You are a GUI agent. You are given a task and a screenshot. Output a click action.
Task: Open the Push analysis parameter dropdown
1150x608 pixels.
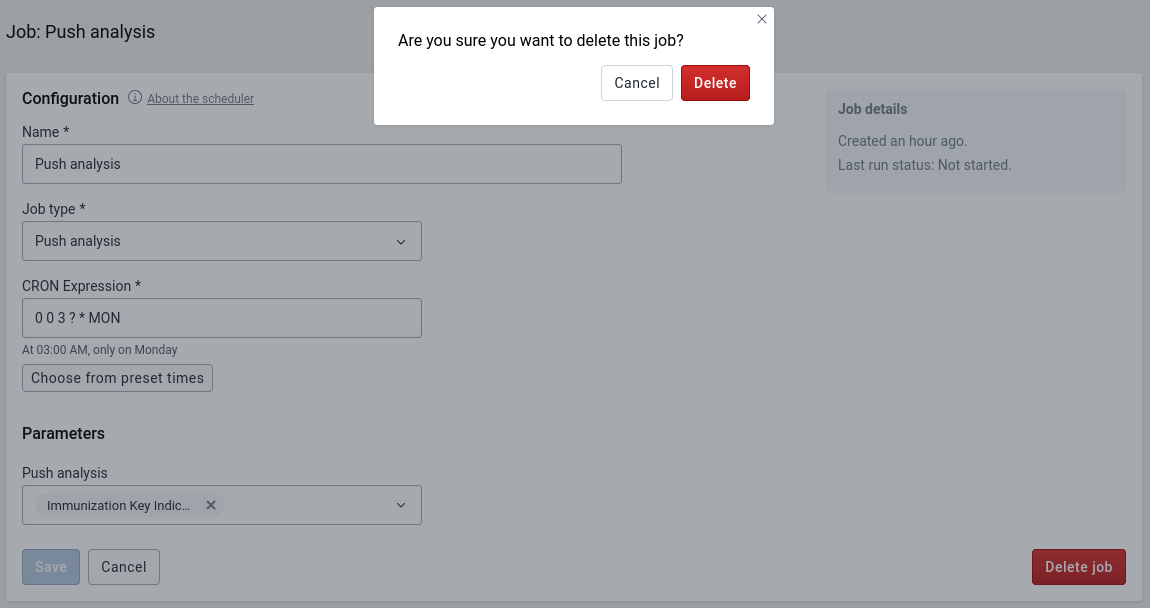[300, 505]
